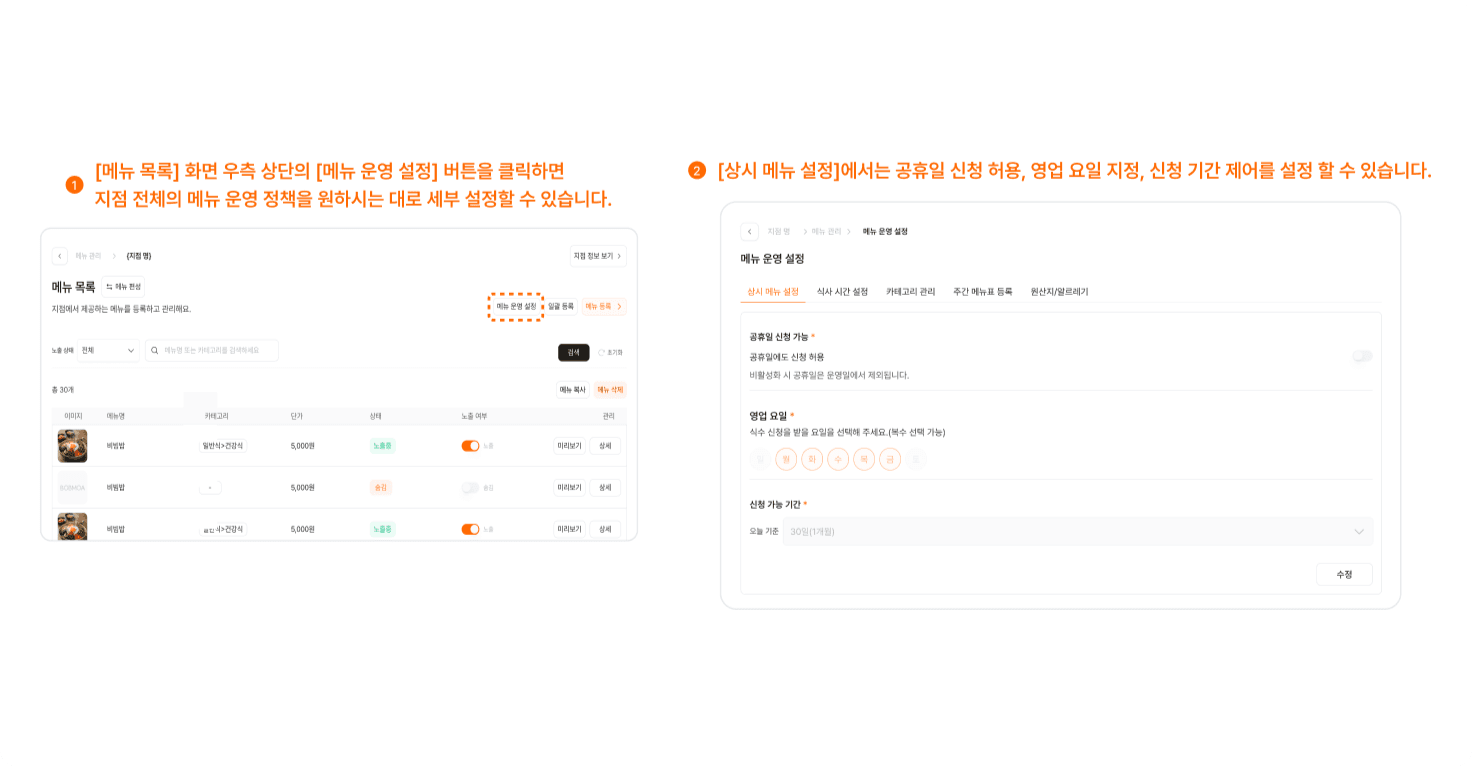Click the 총 30개 count text
Viewport: 1472px width, 768px height.
pyautogui.click(x=63, y=390)
